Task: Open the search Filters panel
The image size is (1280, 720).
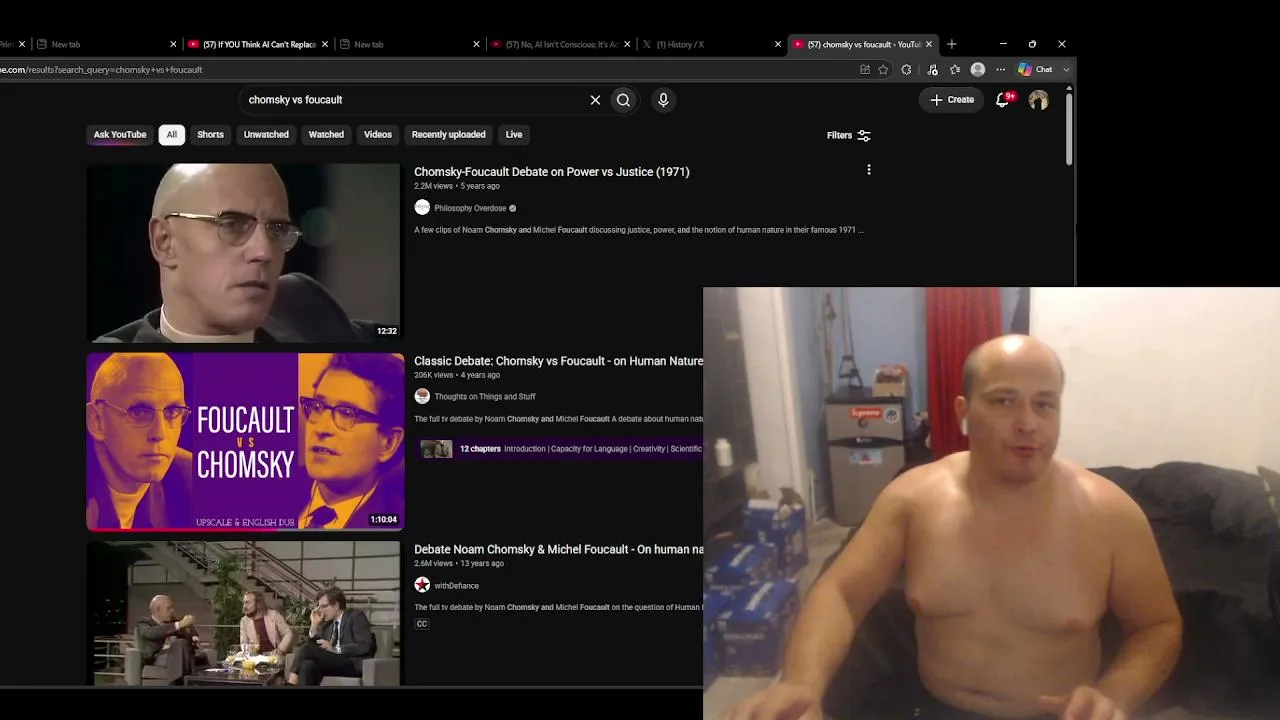Action: click(849, 135)
